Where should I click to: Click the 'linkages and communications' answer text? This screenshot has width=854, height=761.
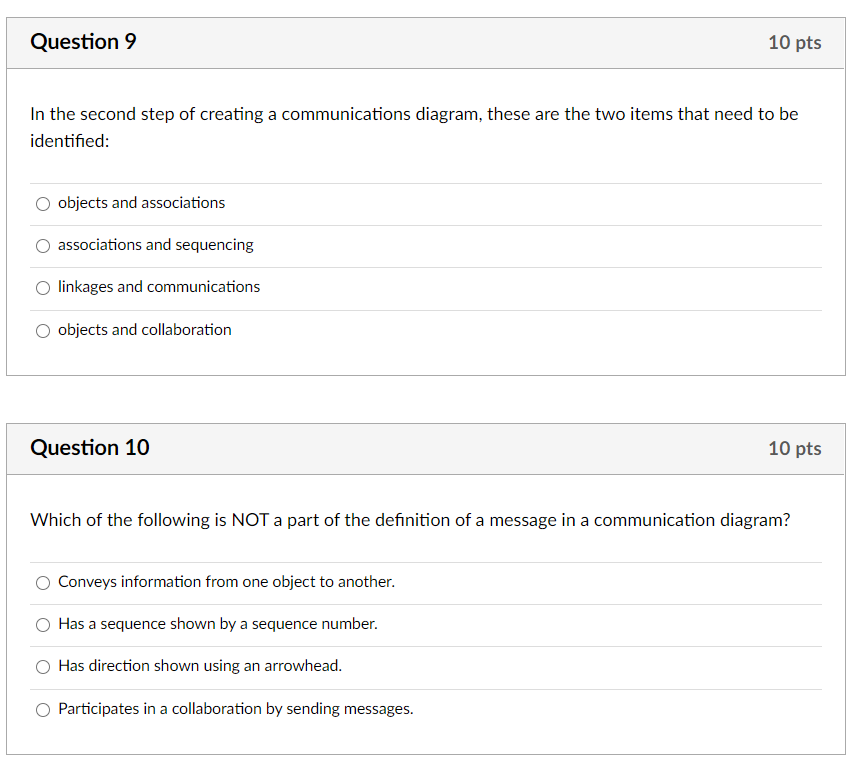[159, 287]
